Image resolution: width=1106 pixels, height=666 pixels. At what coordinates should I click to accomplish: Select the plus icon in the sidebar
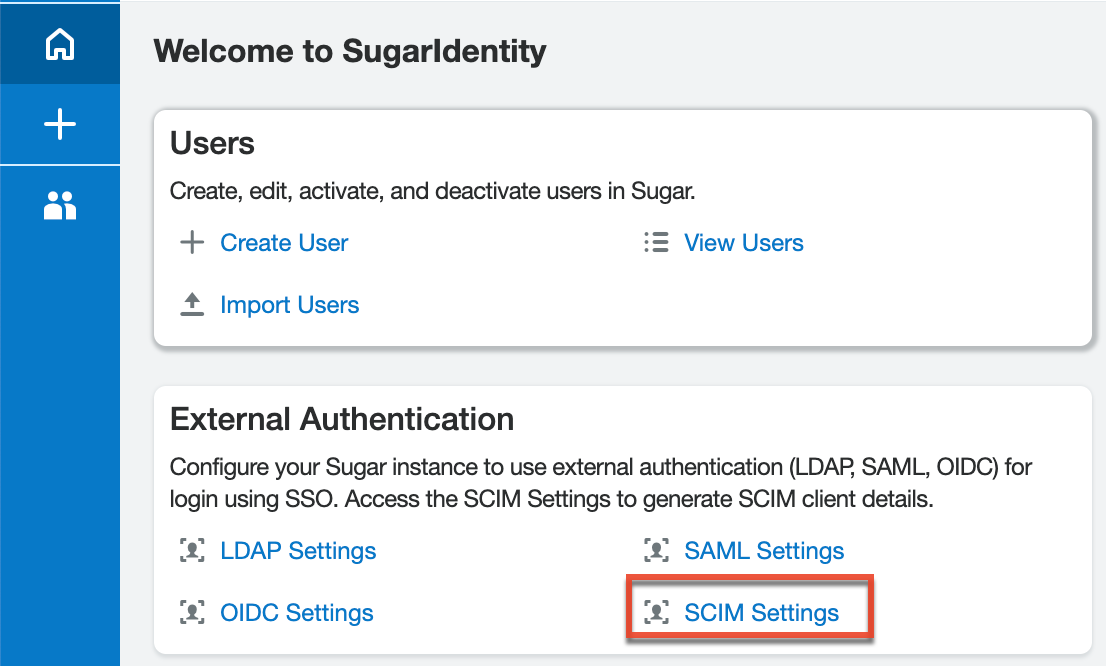[60, 124]
